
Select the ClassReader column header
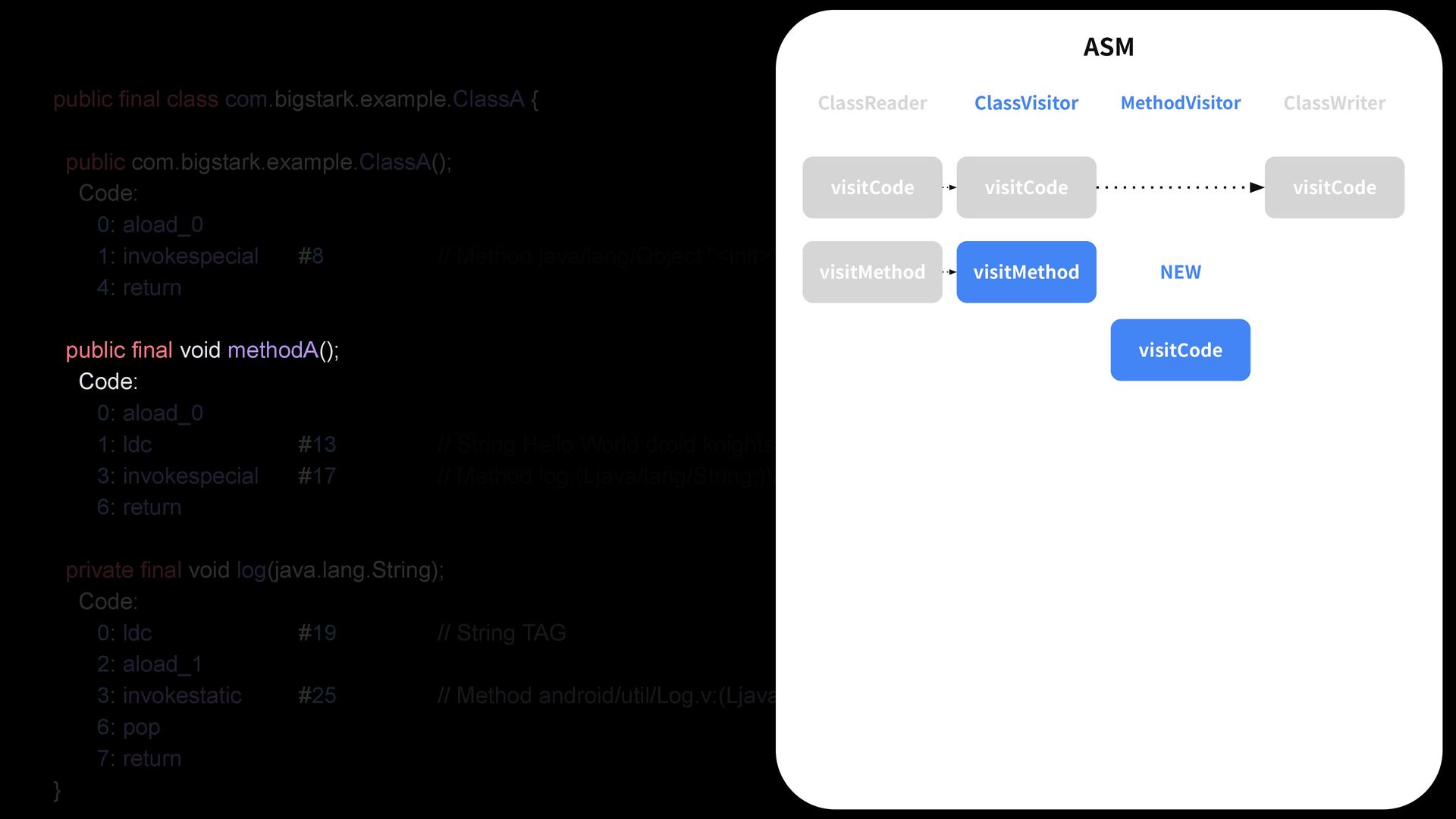pos(872,103)
